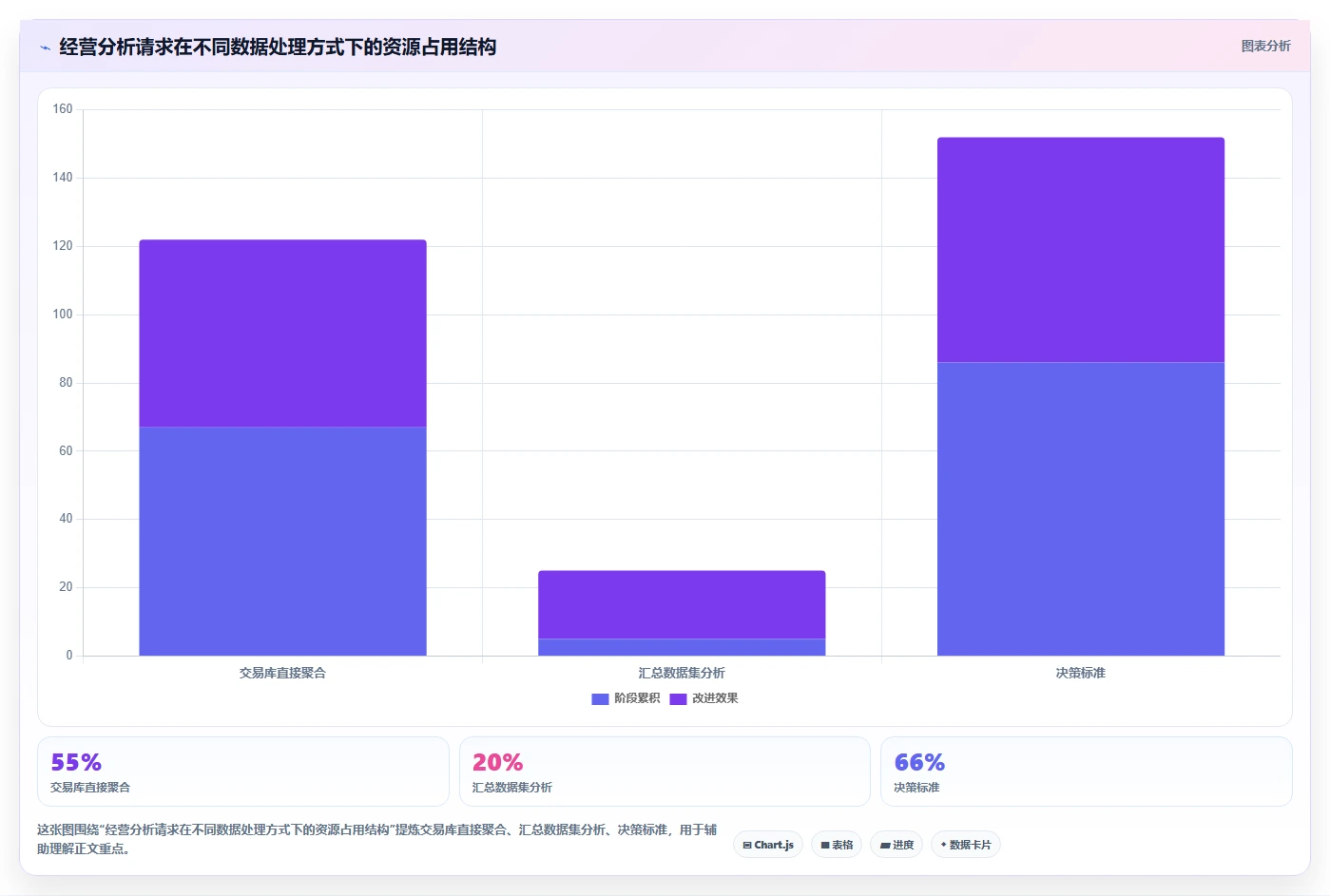Click the diamond icon in 数据卡片 tag
This screenshot has height=896, width=1330.
coord(943,845)
